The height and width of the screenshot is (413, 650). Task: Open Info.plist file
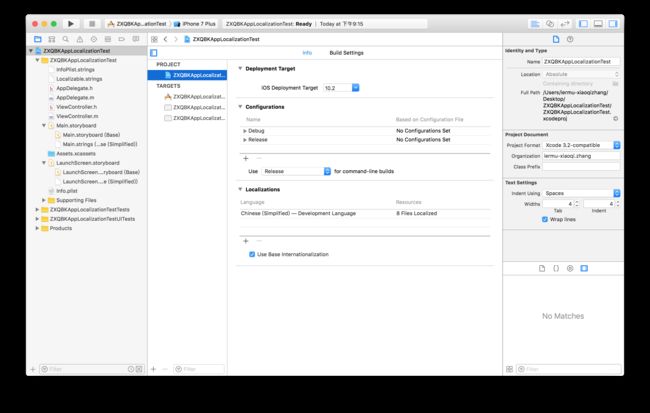[x=66, y=191]
